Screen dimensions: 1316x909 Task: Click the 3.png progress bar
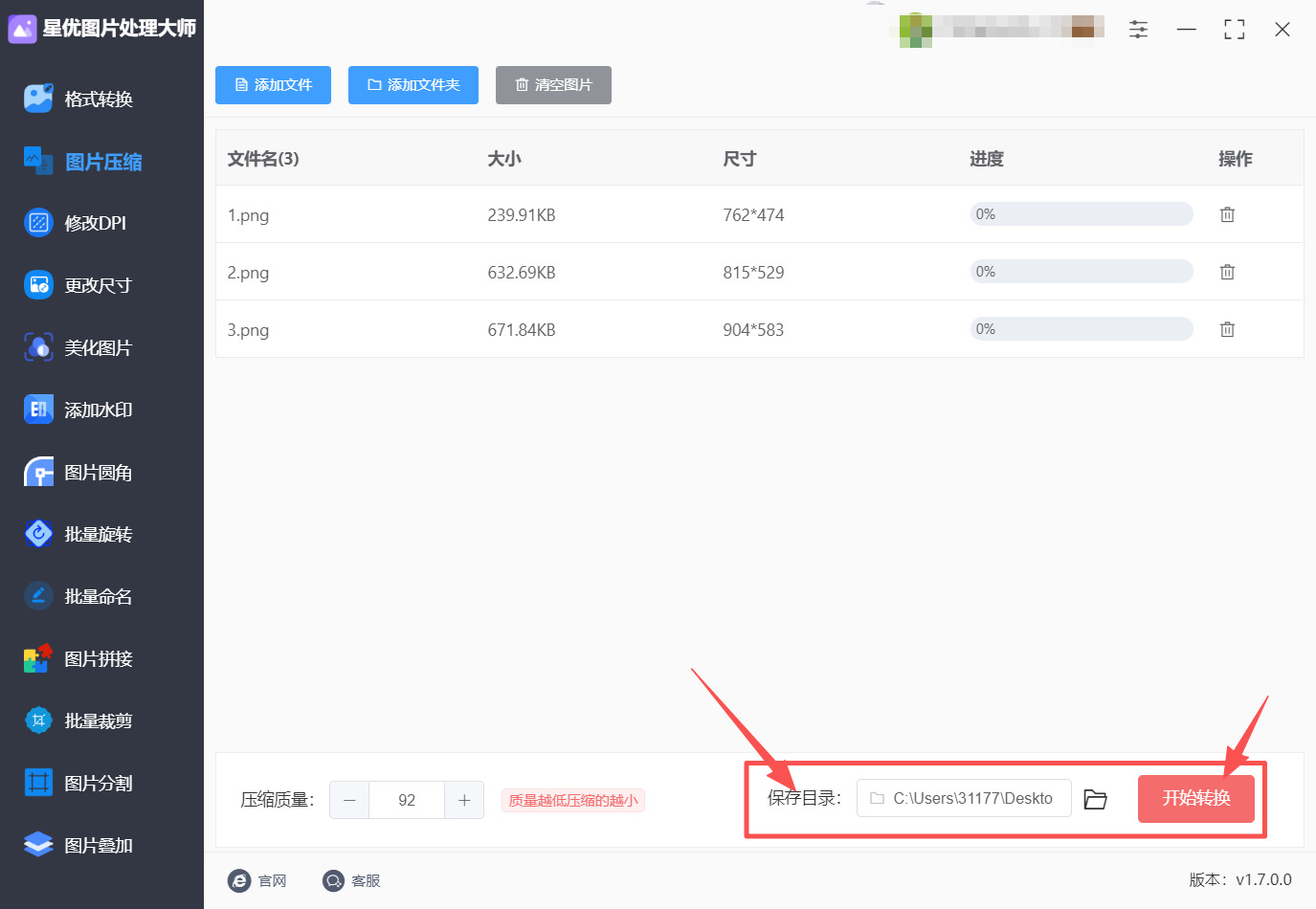[x=1082, y=329]
